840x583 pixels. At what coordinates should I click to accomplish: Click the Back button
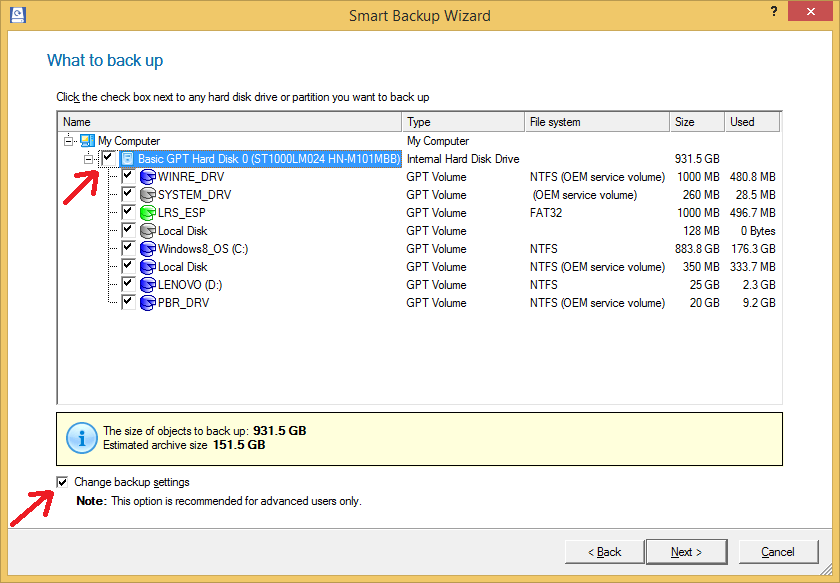coord(604,552)
